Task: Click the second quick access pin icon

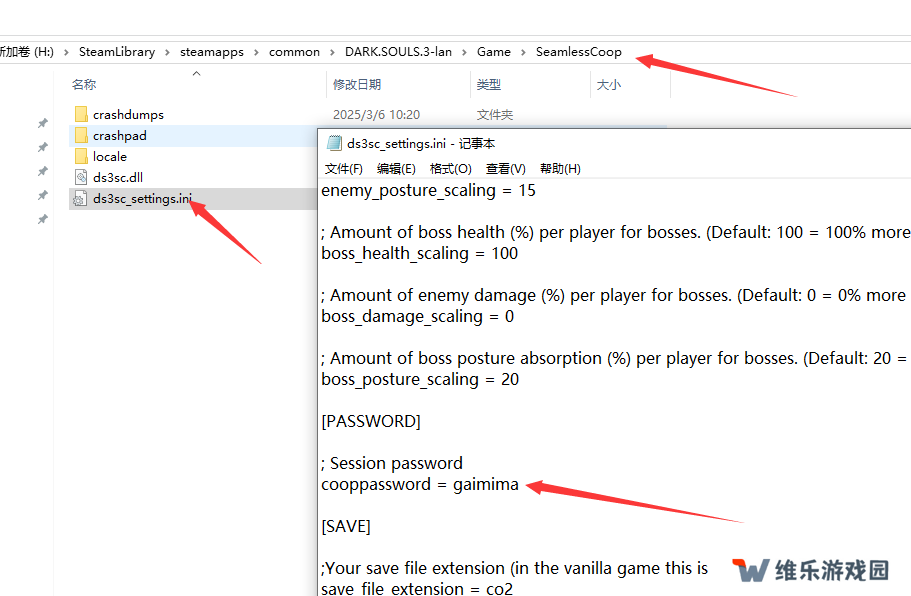Action: click(42, 147)
